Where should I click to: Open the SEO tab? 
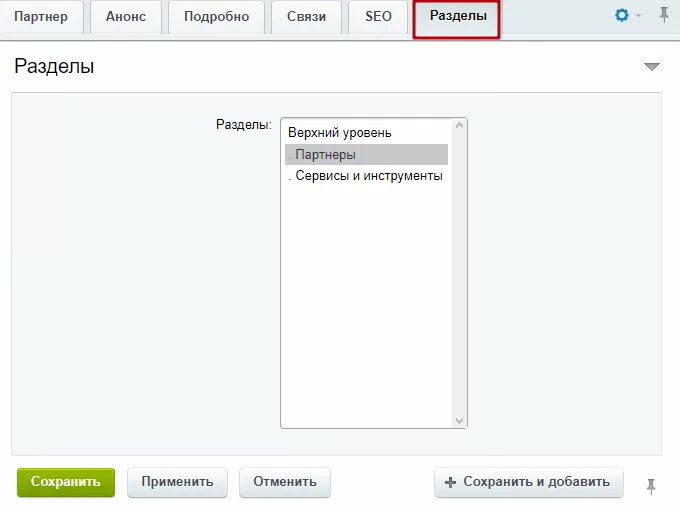[378, 17]
